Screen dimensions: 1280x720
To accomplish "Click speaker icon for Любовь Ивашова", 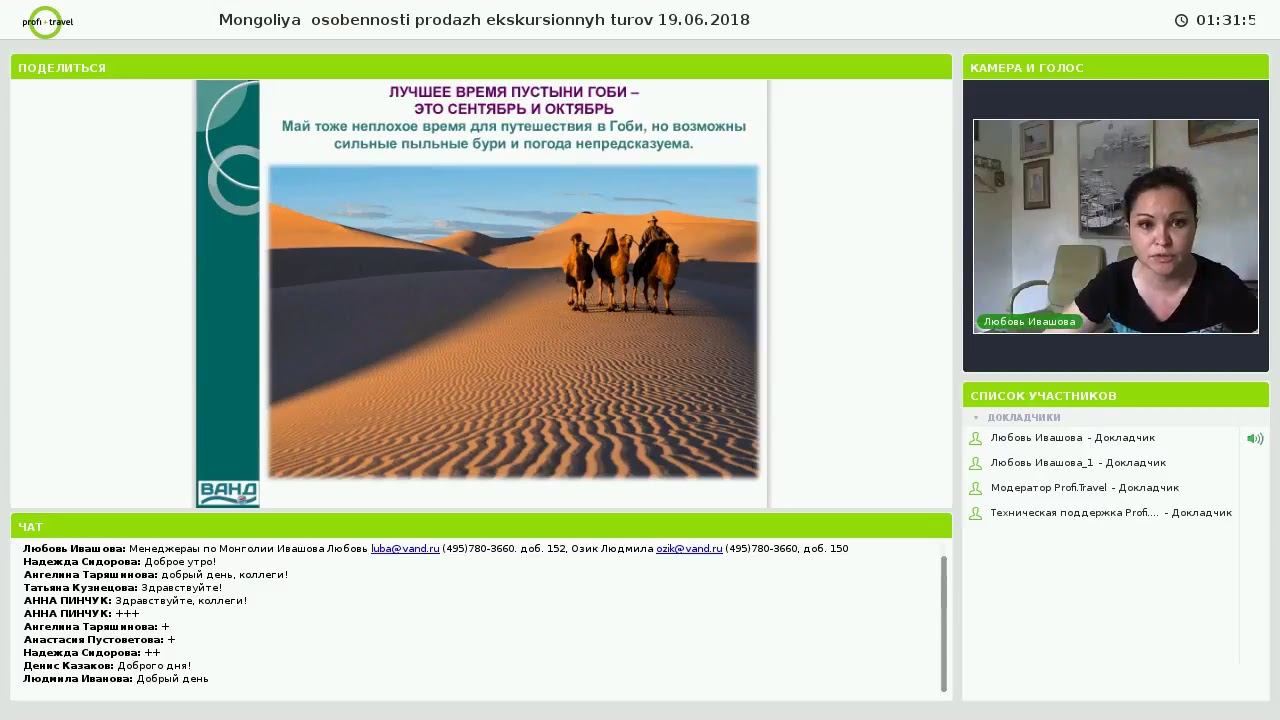I will (1255, 438).
